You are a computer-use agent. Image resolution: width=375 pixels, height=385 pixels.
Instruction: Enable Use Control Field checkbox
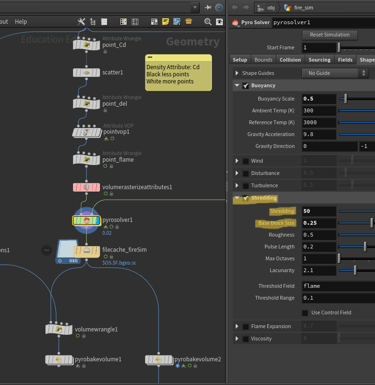tap(305, 313)
